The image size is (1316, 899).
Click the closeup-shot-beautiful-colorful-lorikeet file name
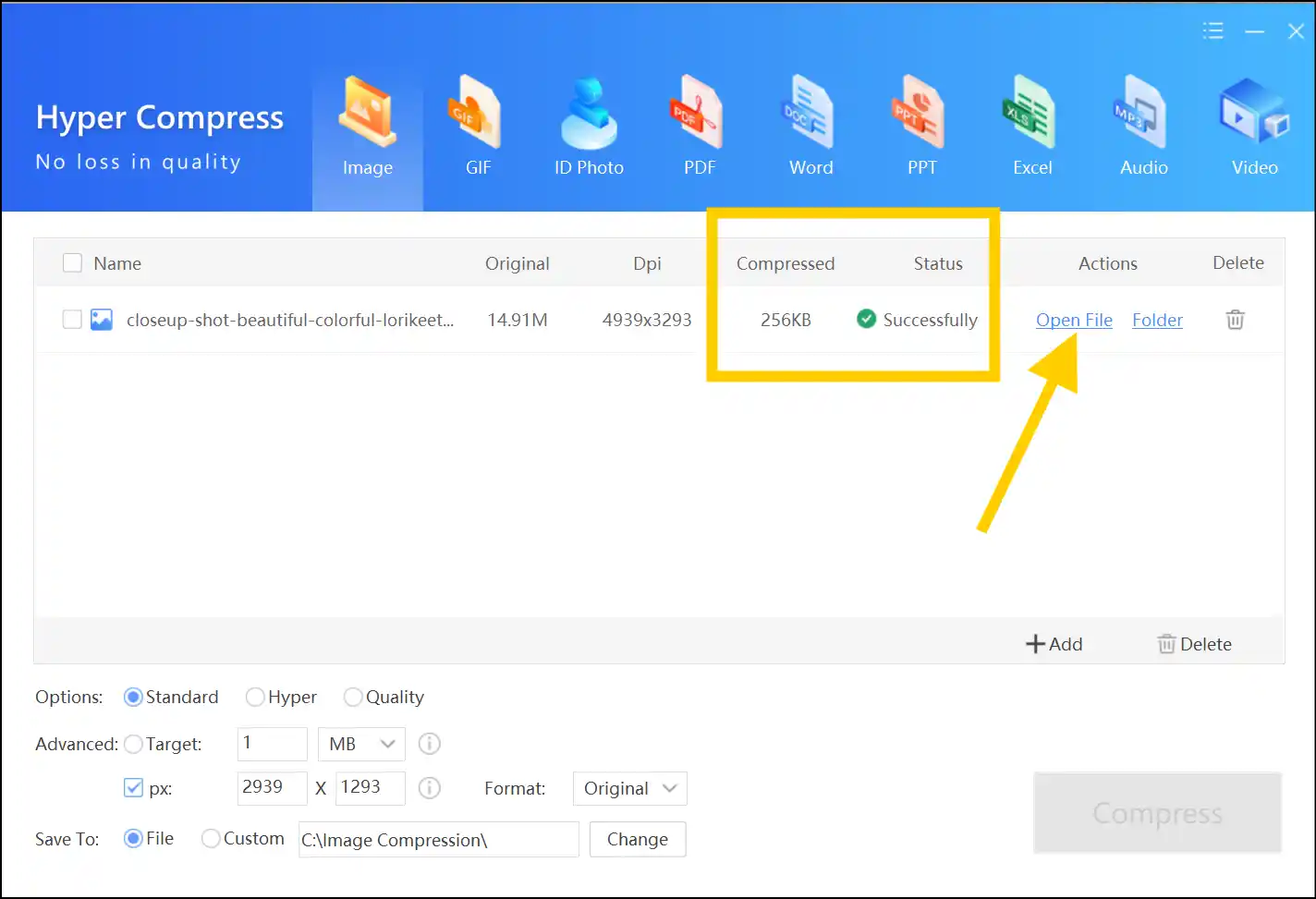[290, 320]
